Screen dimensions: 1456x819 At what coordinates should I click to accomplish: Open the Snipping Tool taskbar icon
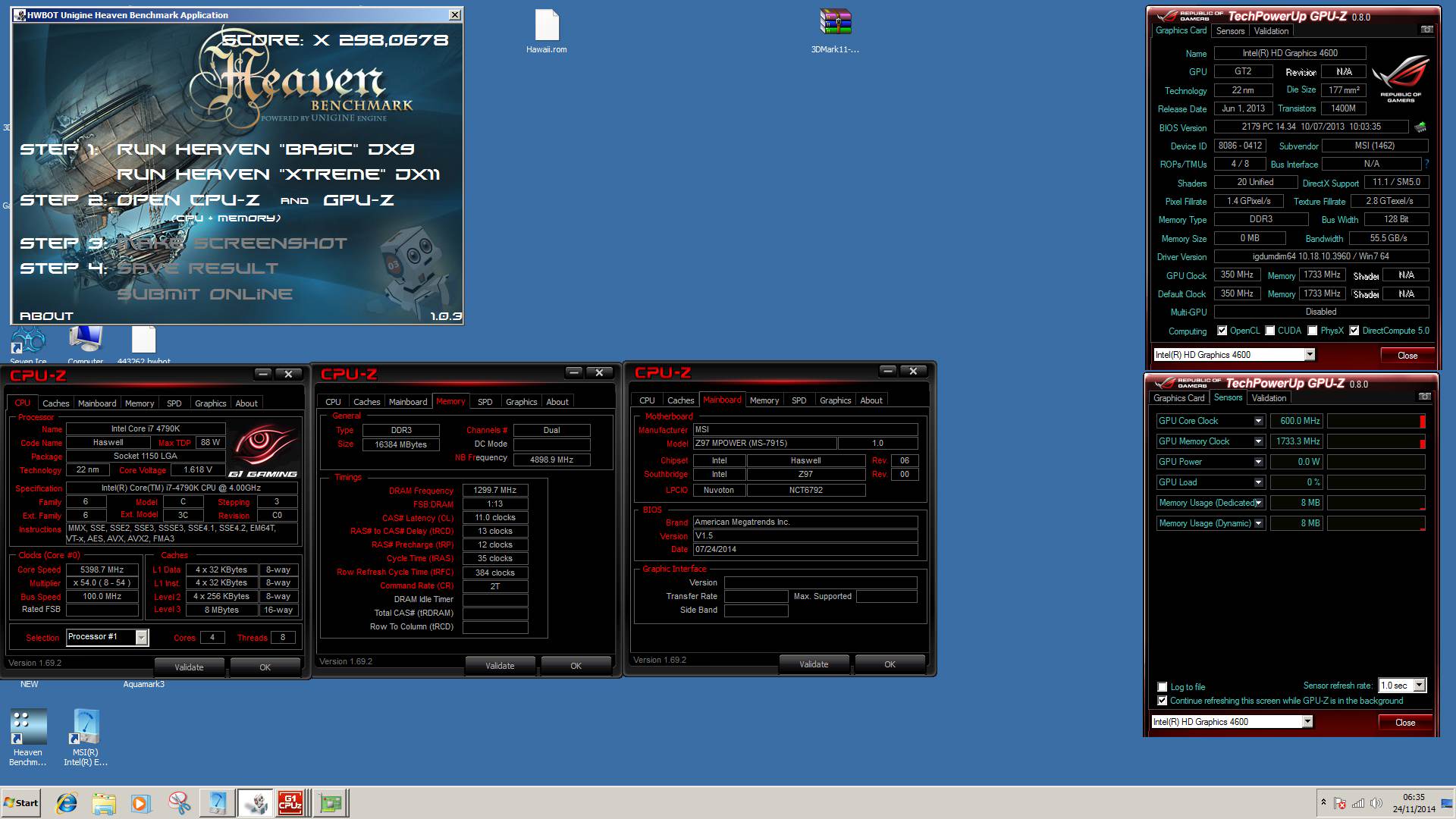tap(180, 803)
